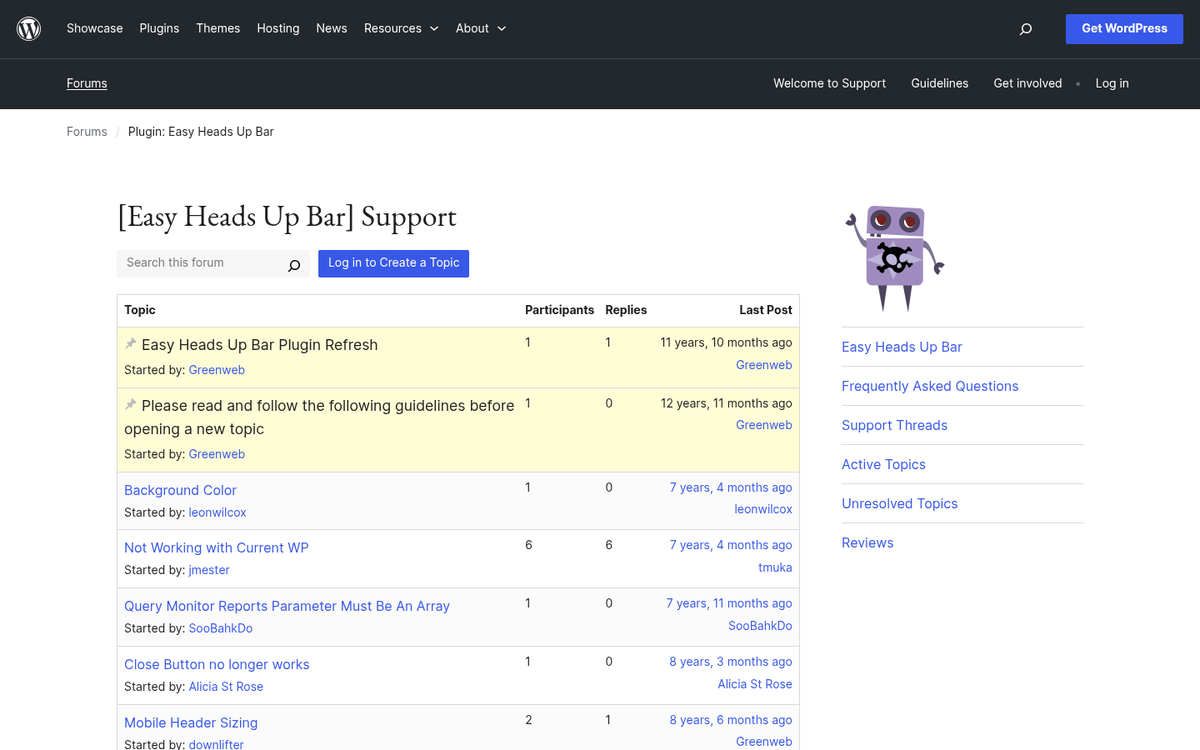Viewport: 1200px width, 750px height.
Task: Select Themes from the top navigation
Action: click(x=218, y=28)
